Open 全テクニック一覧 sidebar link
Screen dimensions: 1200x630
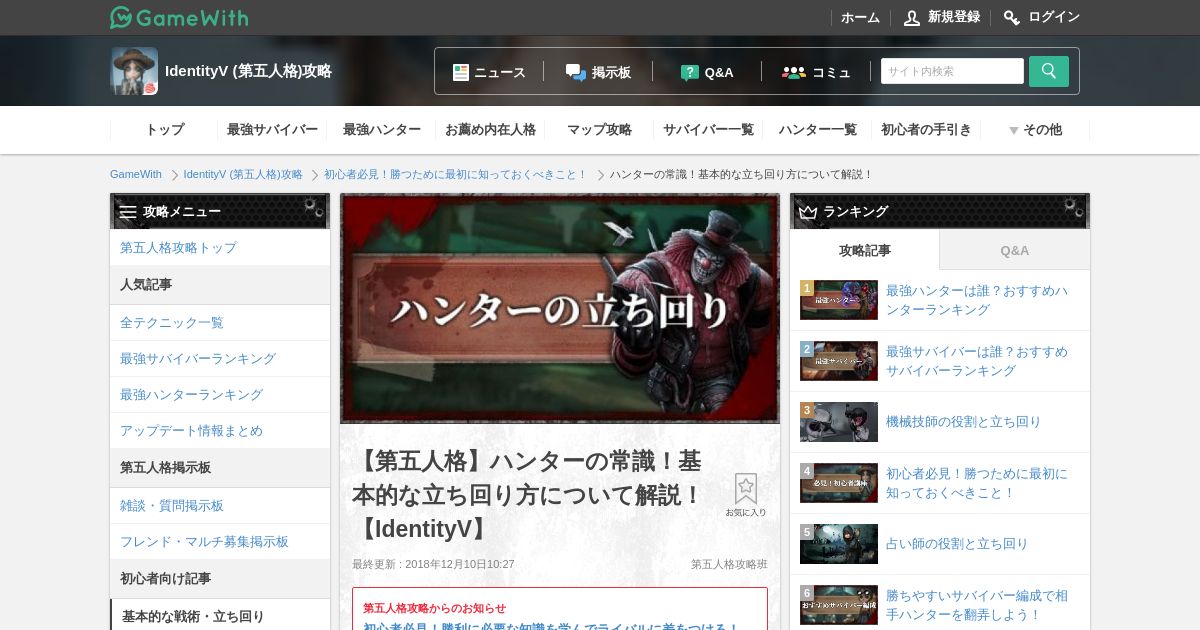click(x=220, y=322)
